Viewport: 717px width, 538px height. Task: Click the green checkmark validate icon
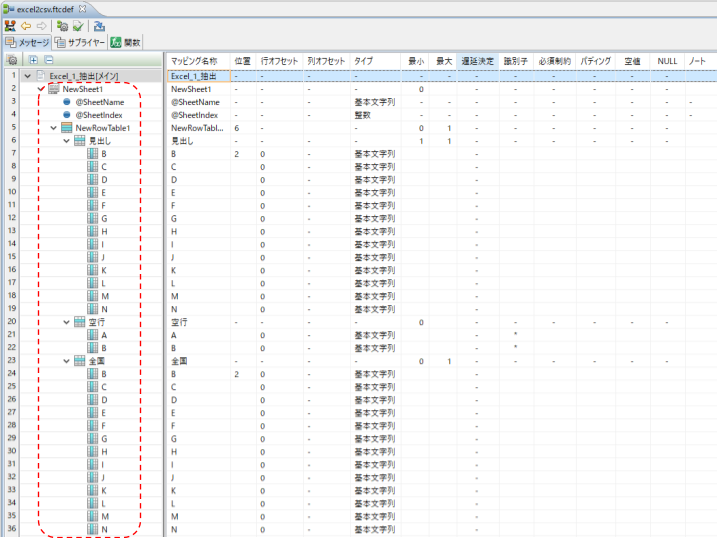pos(79,26)
